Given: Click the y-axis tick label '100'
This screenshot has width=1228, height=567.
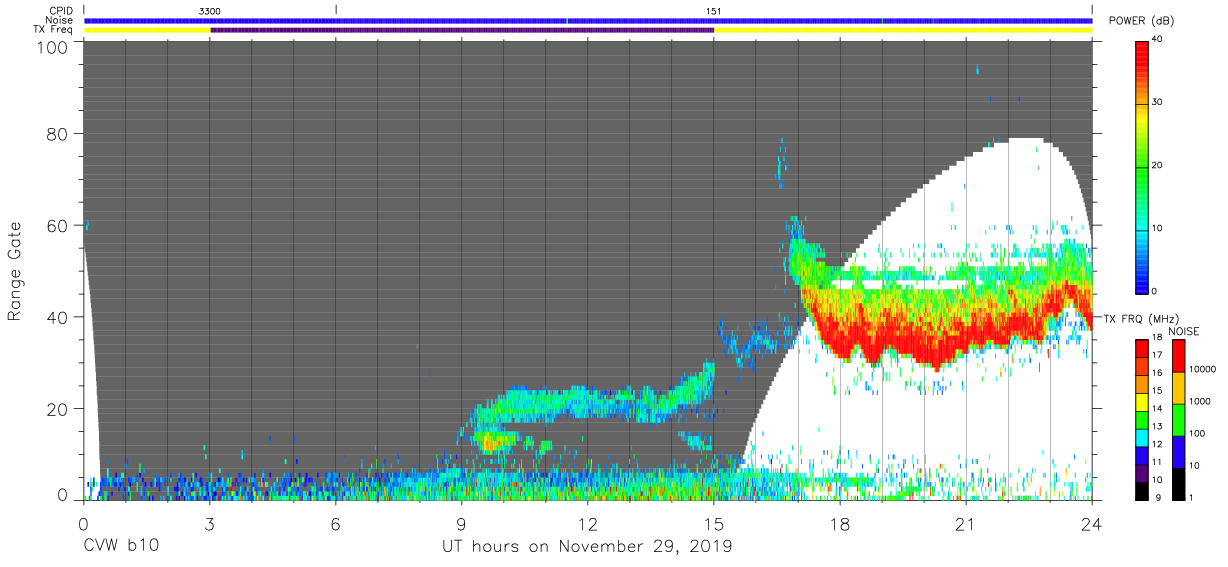Looking at the screenshot, I should pyautogui.click(x=51, y=47).
